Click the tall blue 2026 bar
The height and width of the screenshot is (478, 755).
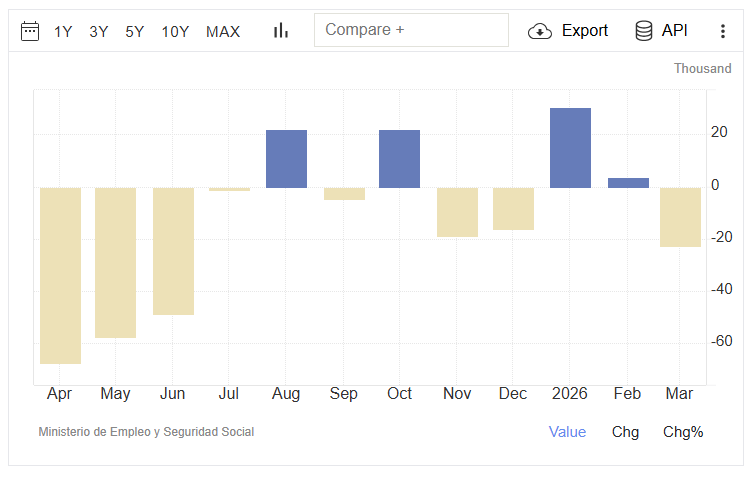(x=570, y=148)
